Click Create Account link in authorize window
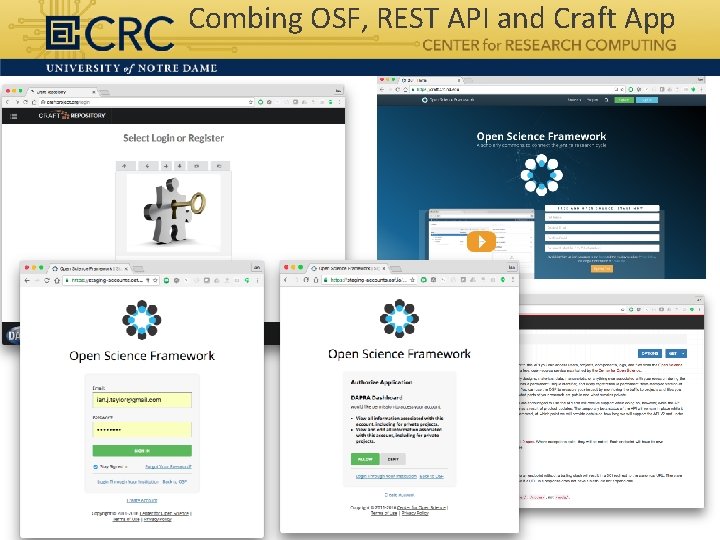Screen dimensions: 720x540 click(399, 495)
